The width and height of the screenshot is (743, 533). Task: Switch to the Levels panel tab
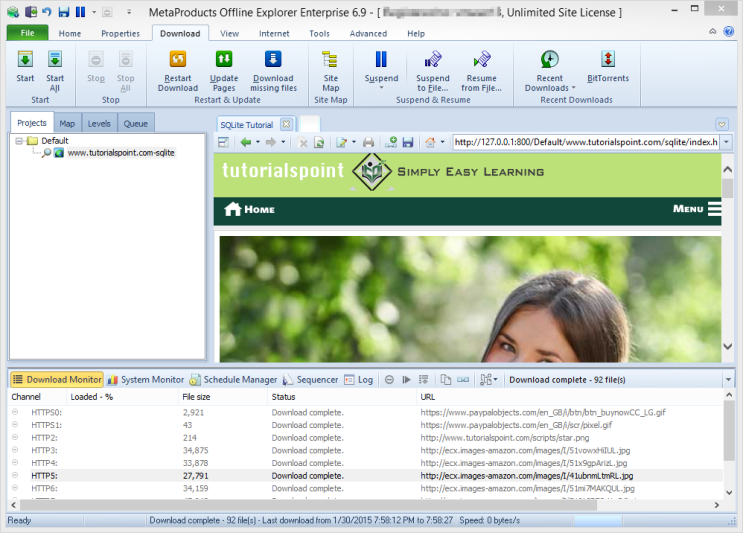coord(99,124)
